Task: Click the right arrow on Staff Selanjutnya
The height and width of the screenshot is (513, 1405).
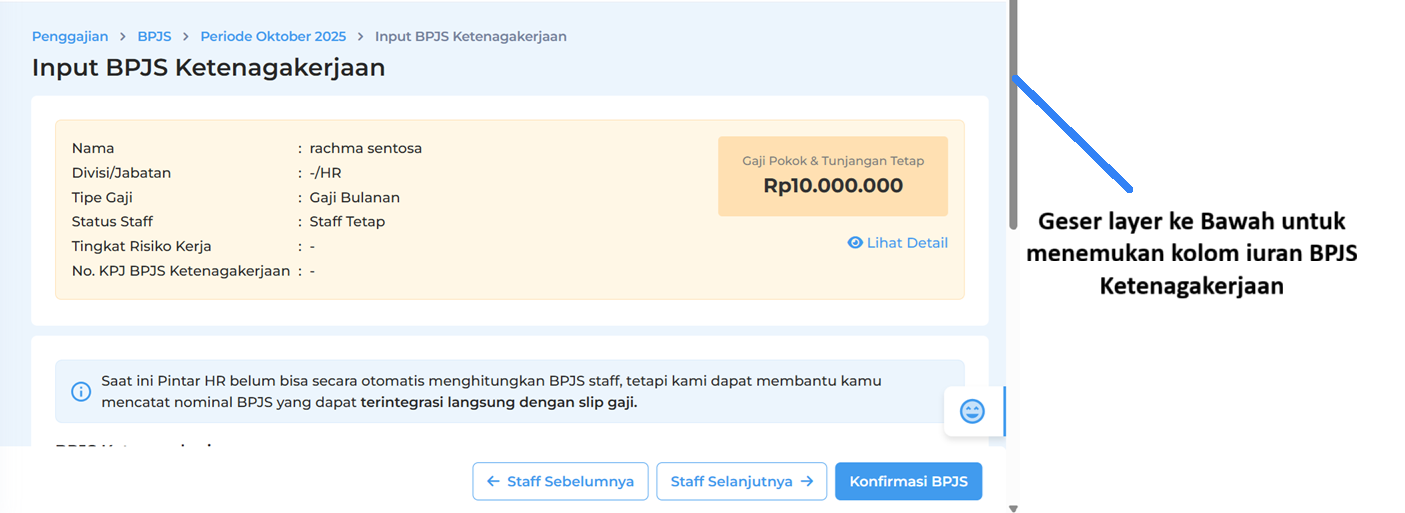Action: click(x=805, y=481)
